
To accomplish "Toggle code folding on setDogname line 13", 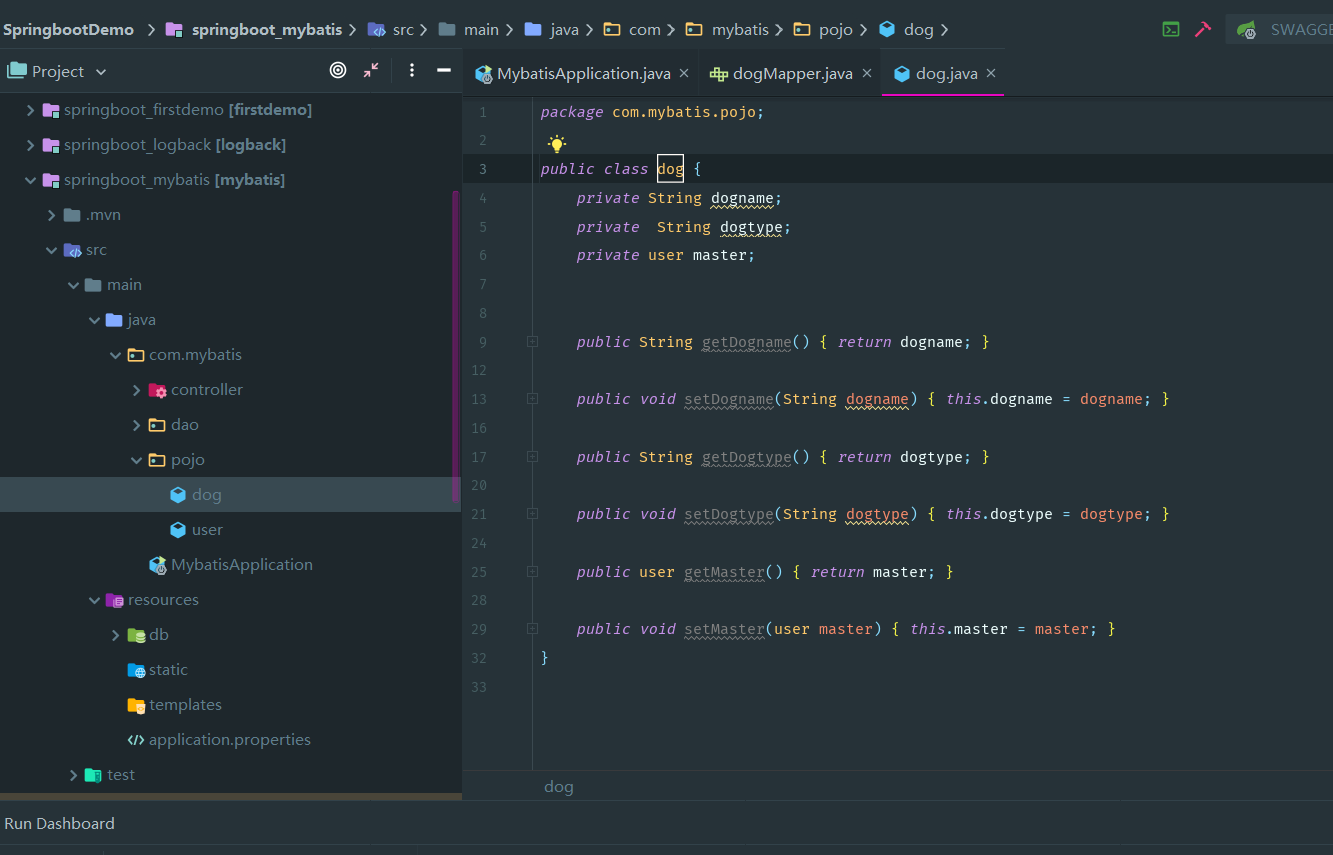I will coord(532,399).
